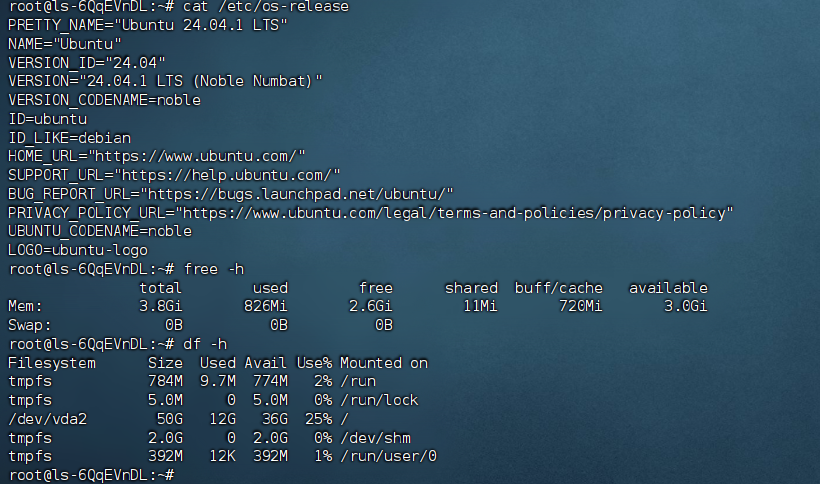
Task: Select the /run/lock mount point
Action: tap(379, 400)
